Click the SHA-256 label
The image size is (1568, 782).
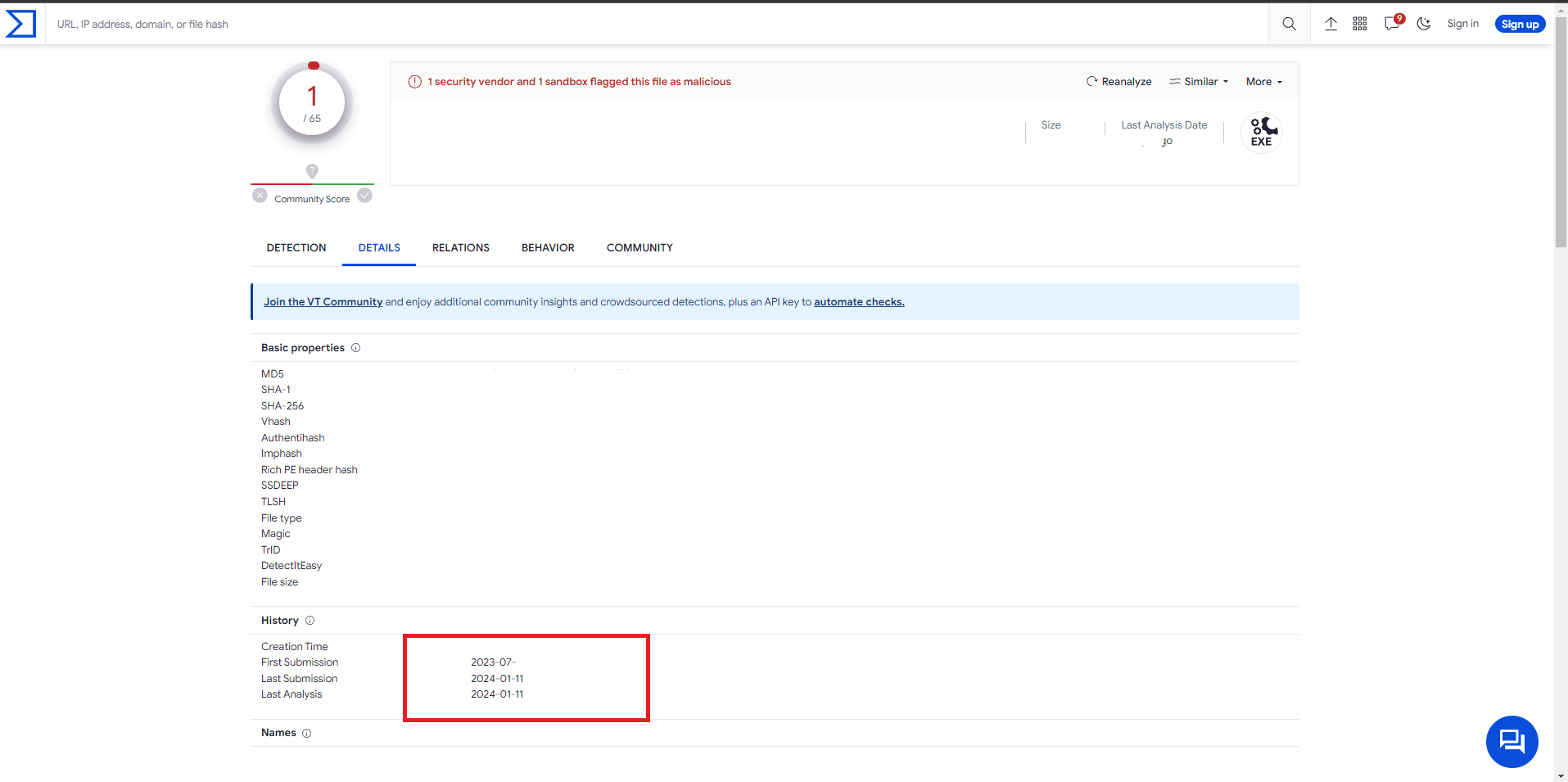pos(282,406)
